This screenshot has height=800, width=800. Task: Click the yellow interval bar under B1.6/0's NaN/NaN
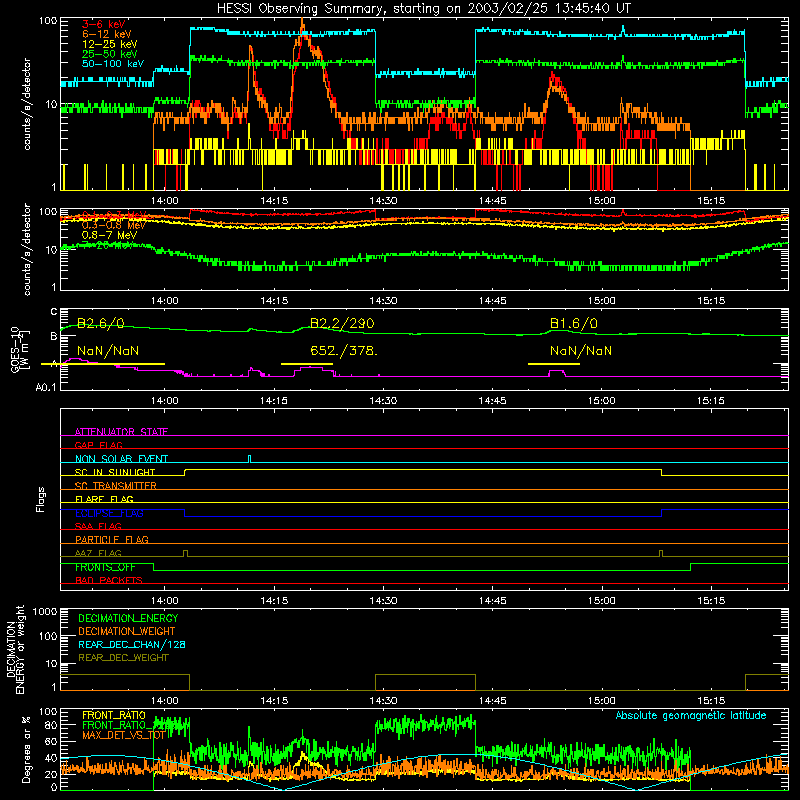pos(554,364)
